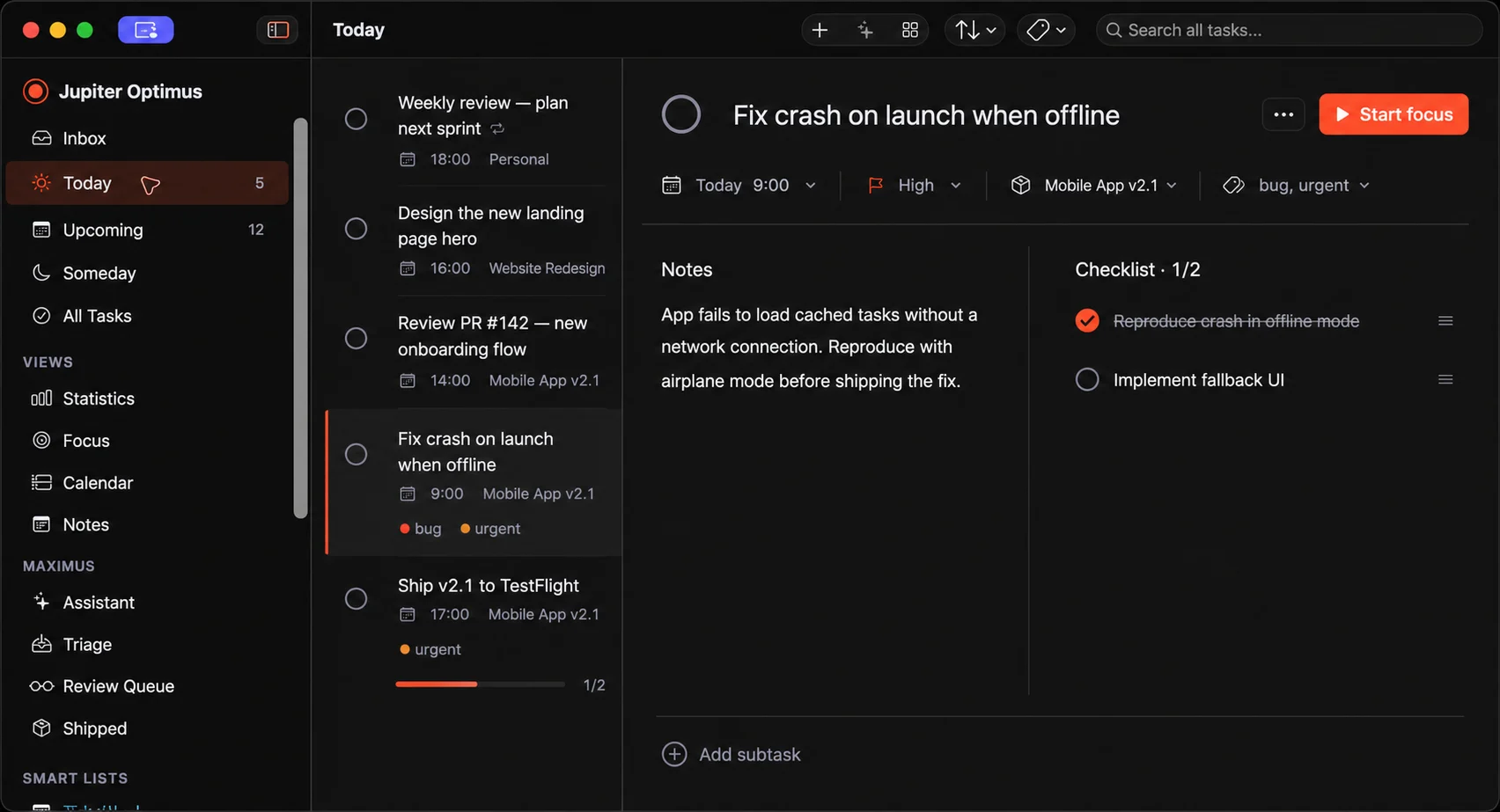Uncheck Reproduce crash in offline mode

pyautogui.click(x=1087, y=321)
